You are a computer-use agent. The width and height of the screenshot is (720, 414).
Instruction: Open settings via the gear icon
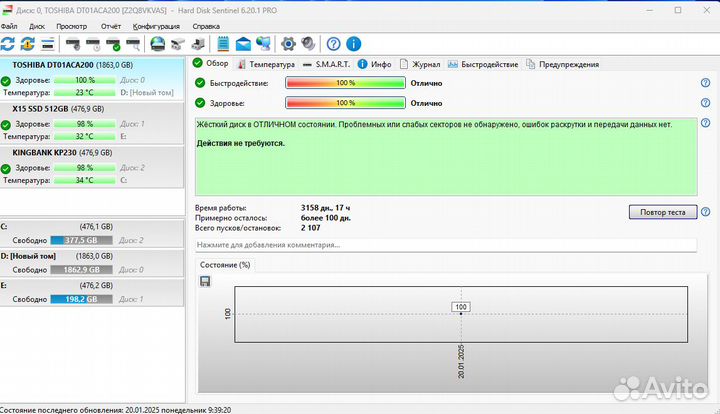point(288,44)
